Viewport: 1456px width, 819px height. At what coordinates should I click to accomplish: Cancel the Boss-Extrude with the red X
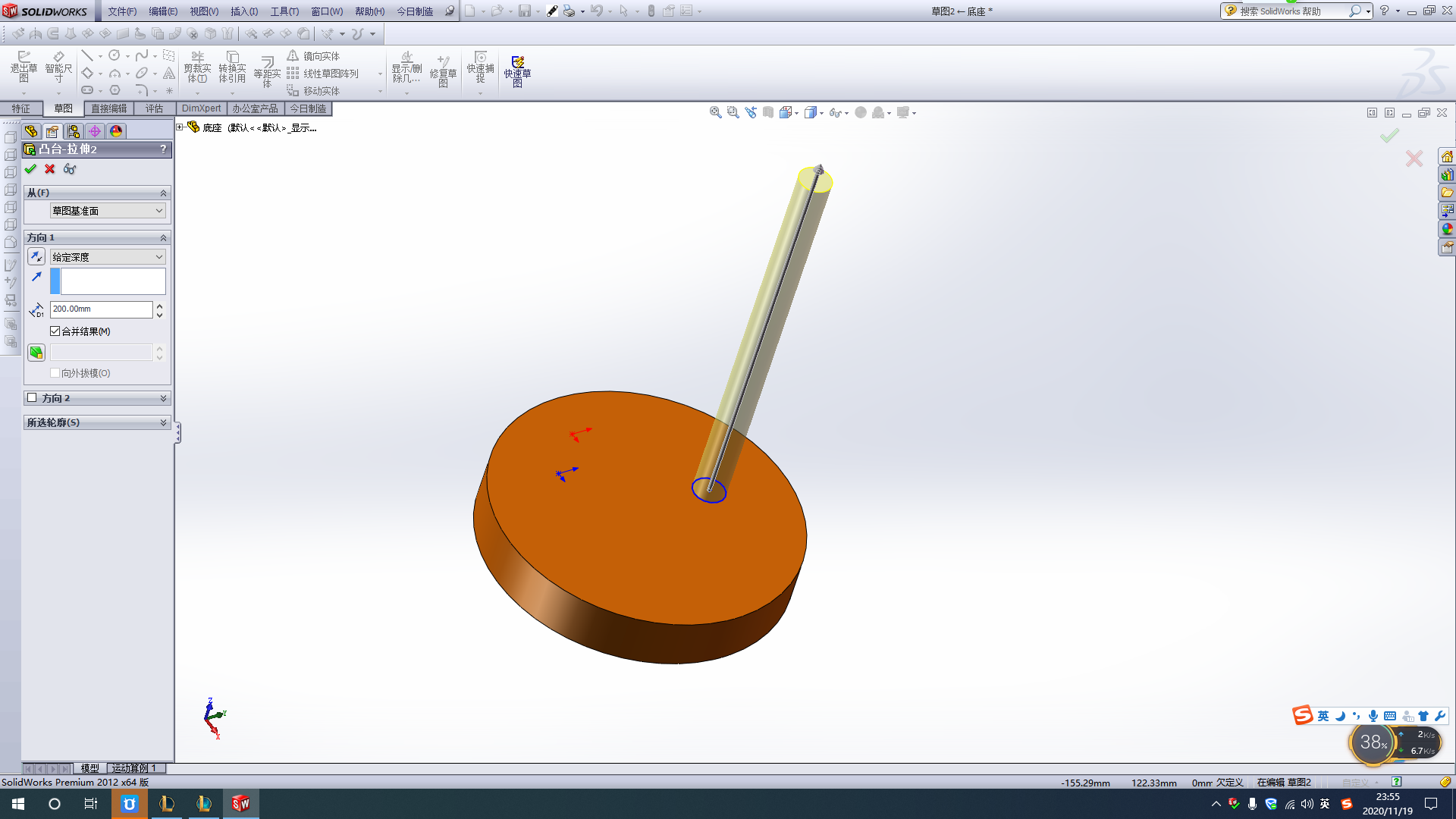(x=50, y=169)
